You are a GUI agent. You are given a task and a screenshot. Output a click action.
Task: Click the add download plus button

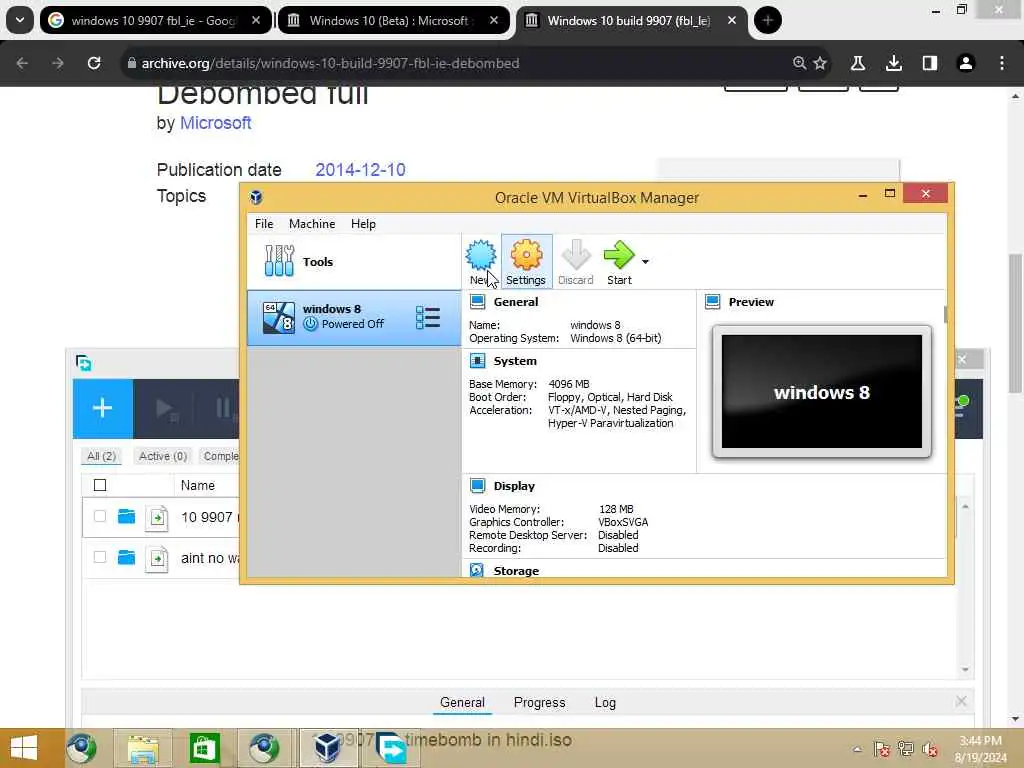tap(103, 409)
